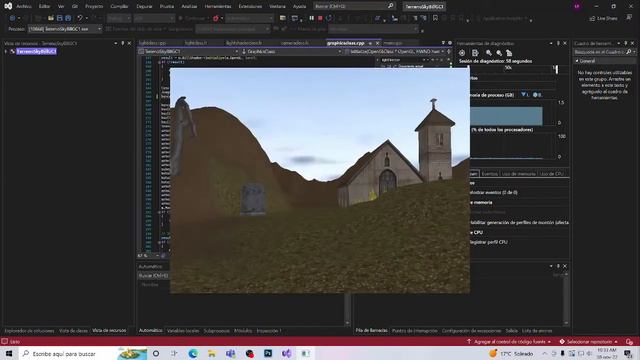Open the Vista de clases tab
This screenshot has width=640, height=360.
click(73, 331)
